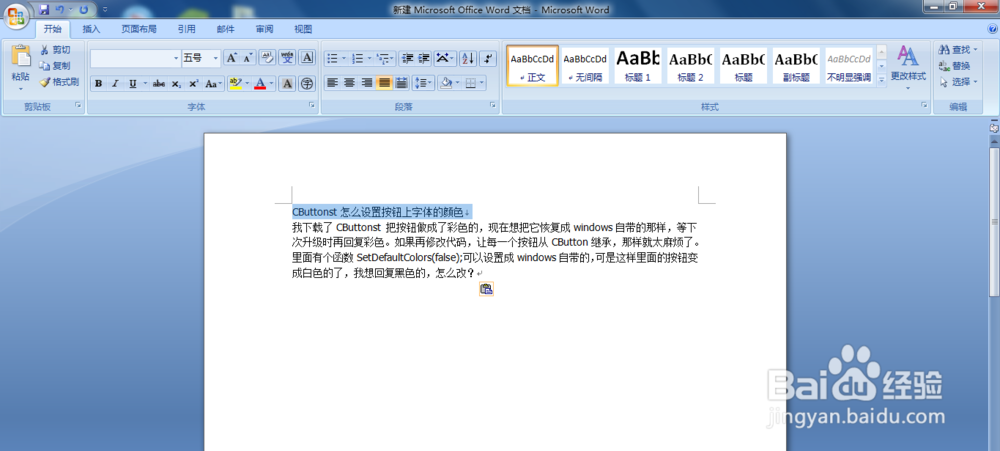
Task: Toggle bold formatting
Action: click(x=99, y=84)
